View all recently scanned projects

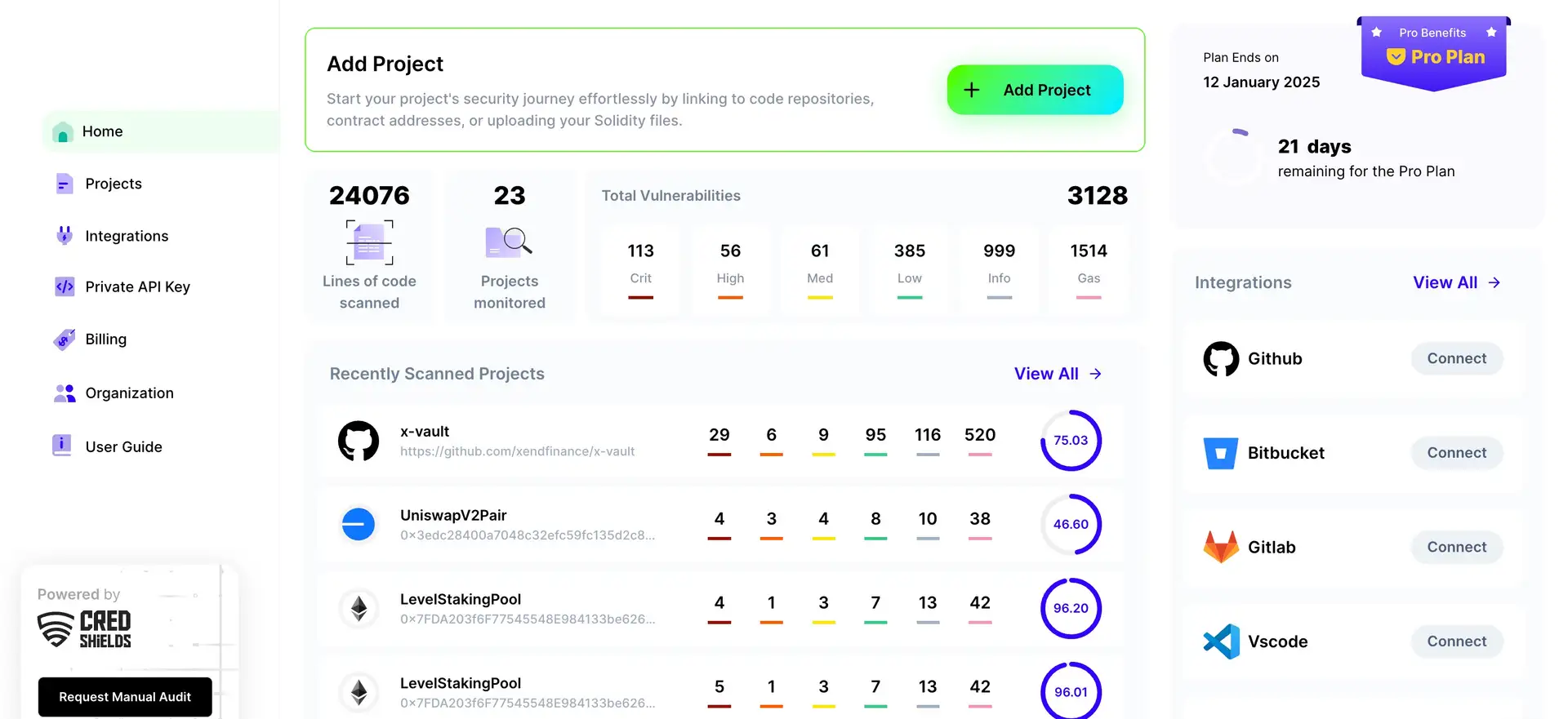coord(1058,374)
